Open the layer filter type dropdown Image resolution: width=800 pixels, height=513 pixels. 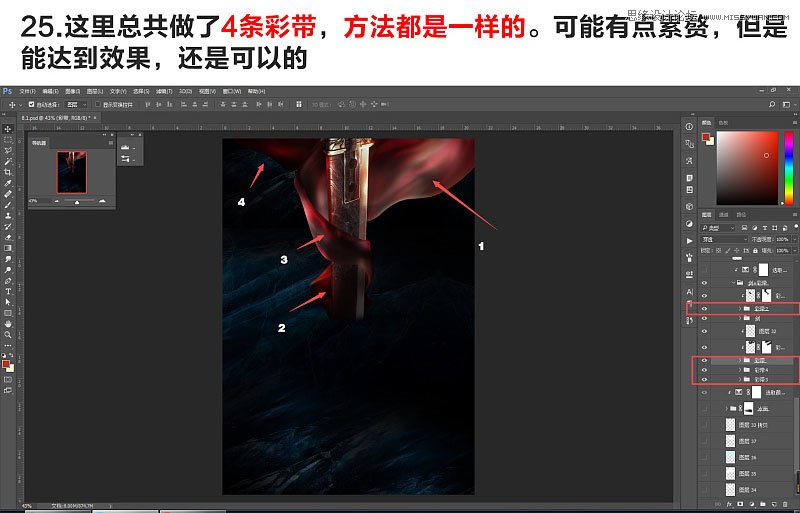(718, 228)
